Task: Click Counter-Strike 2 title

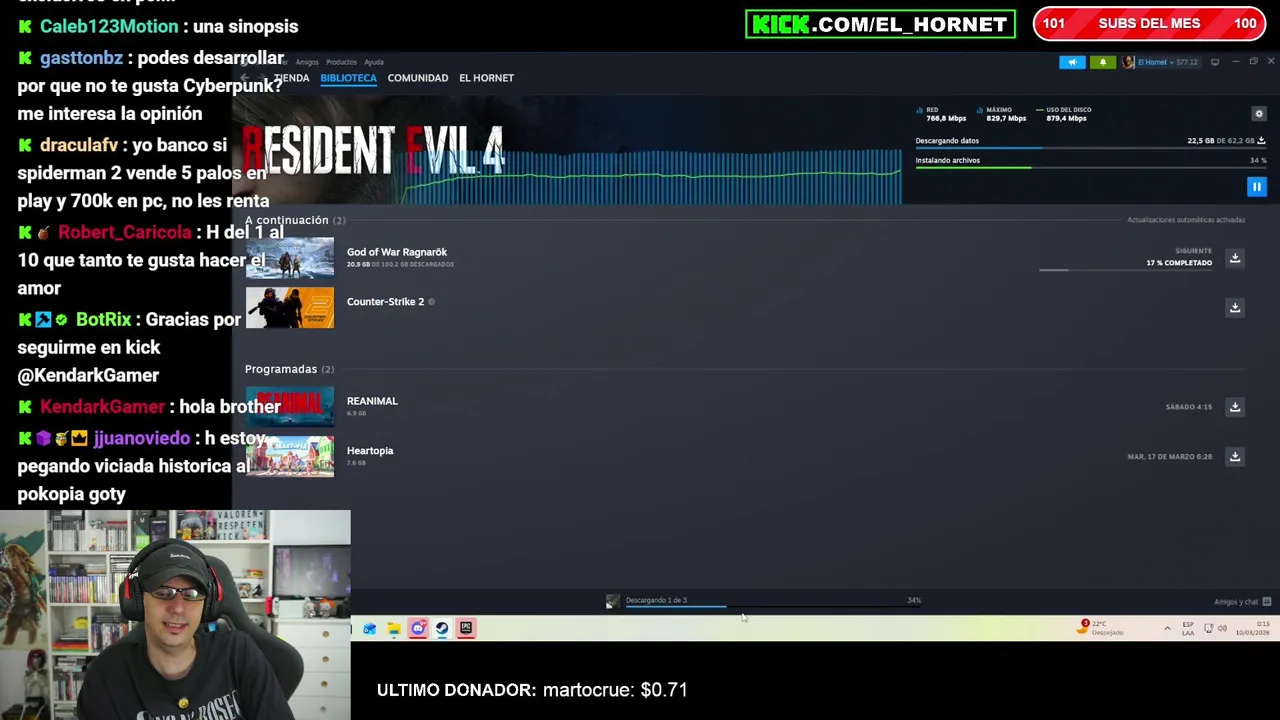Action: point(385,302)
